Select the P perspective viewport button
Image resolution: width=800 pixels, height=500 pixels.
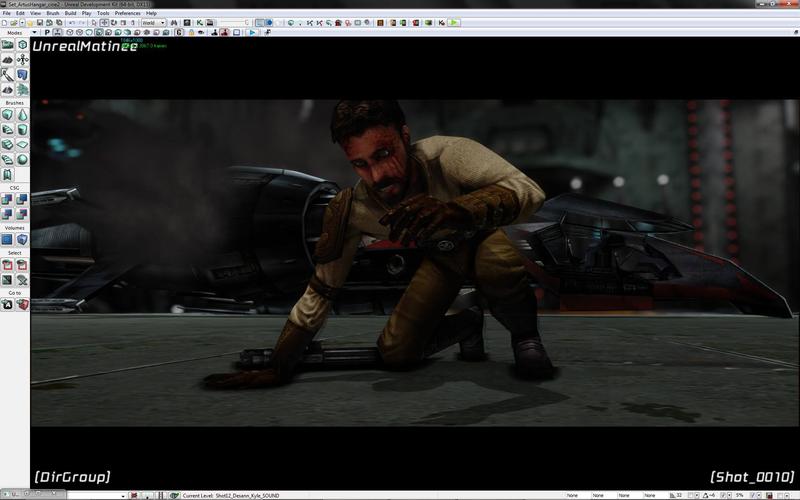click(47, 33)
